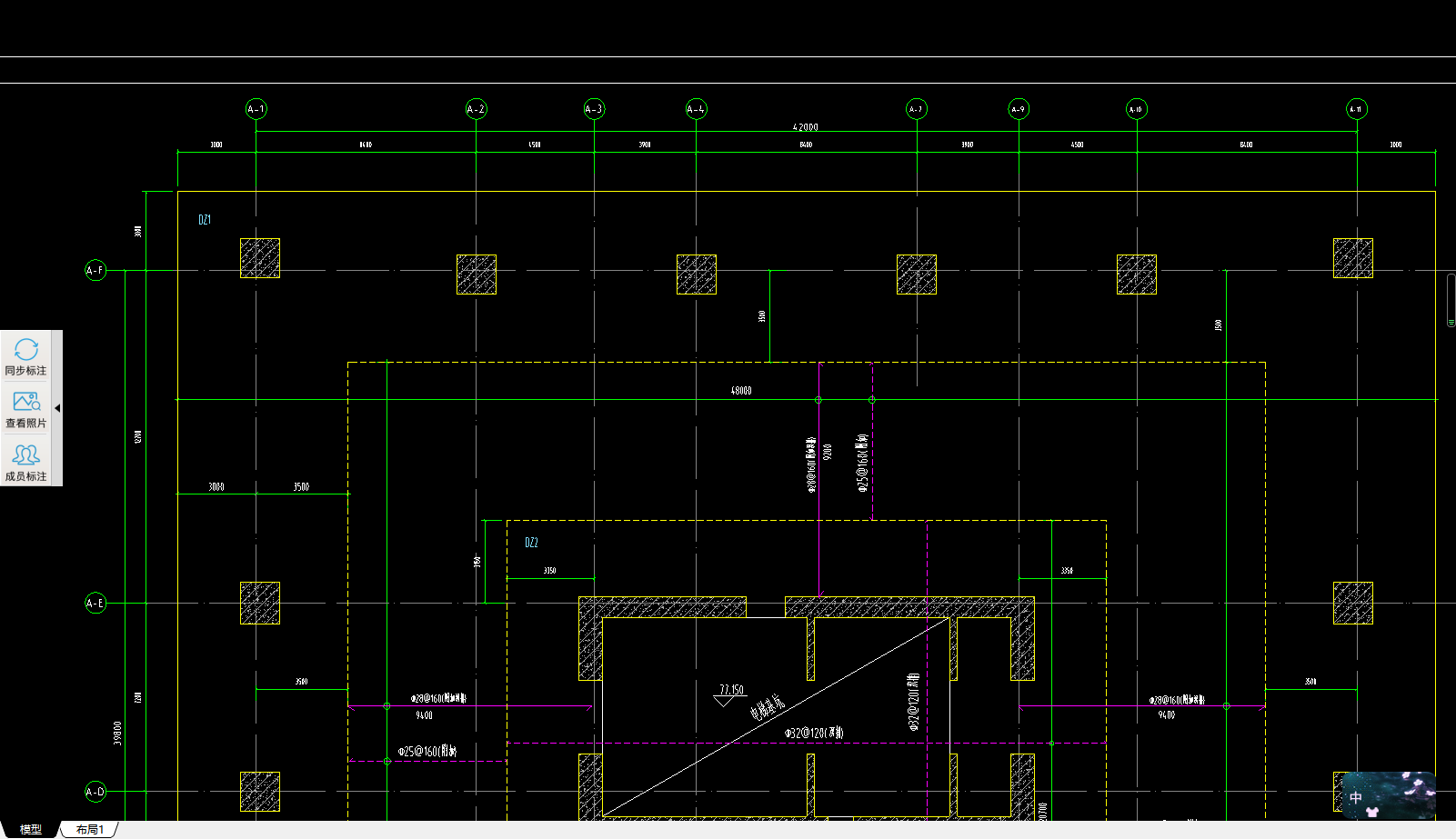Click the 39800 vertical dimension text
1456x839 pixels.
117,734
